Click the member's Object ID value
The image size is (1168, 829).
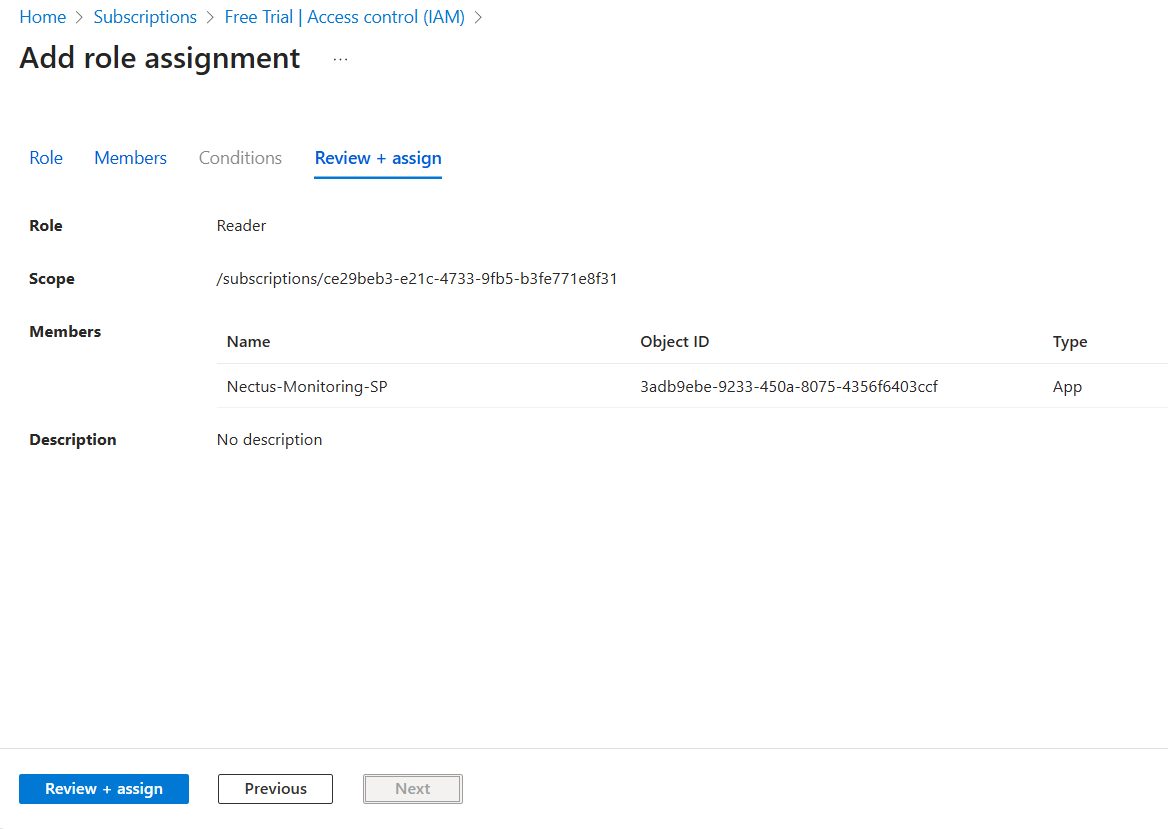coord(788,387)
